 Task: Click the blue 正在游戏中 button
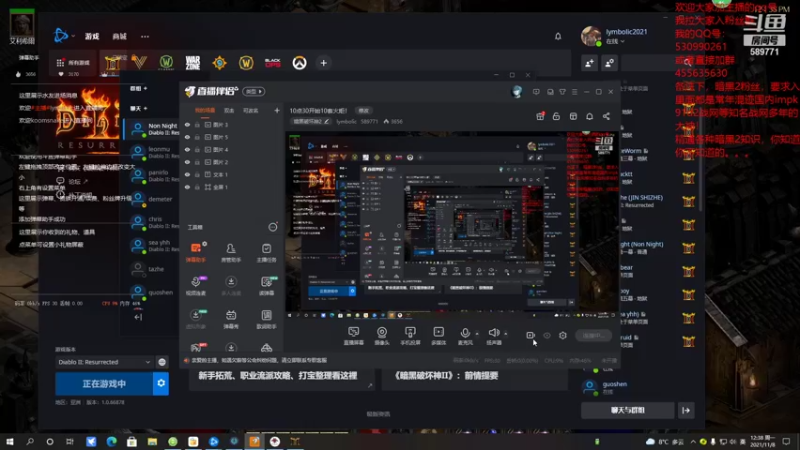tap(104, 384)
